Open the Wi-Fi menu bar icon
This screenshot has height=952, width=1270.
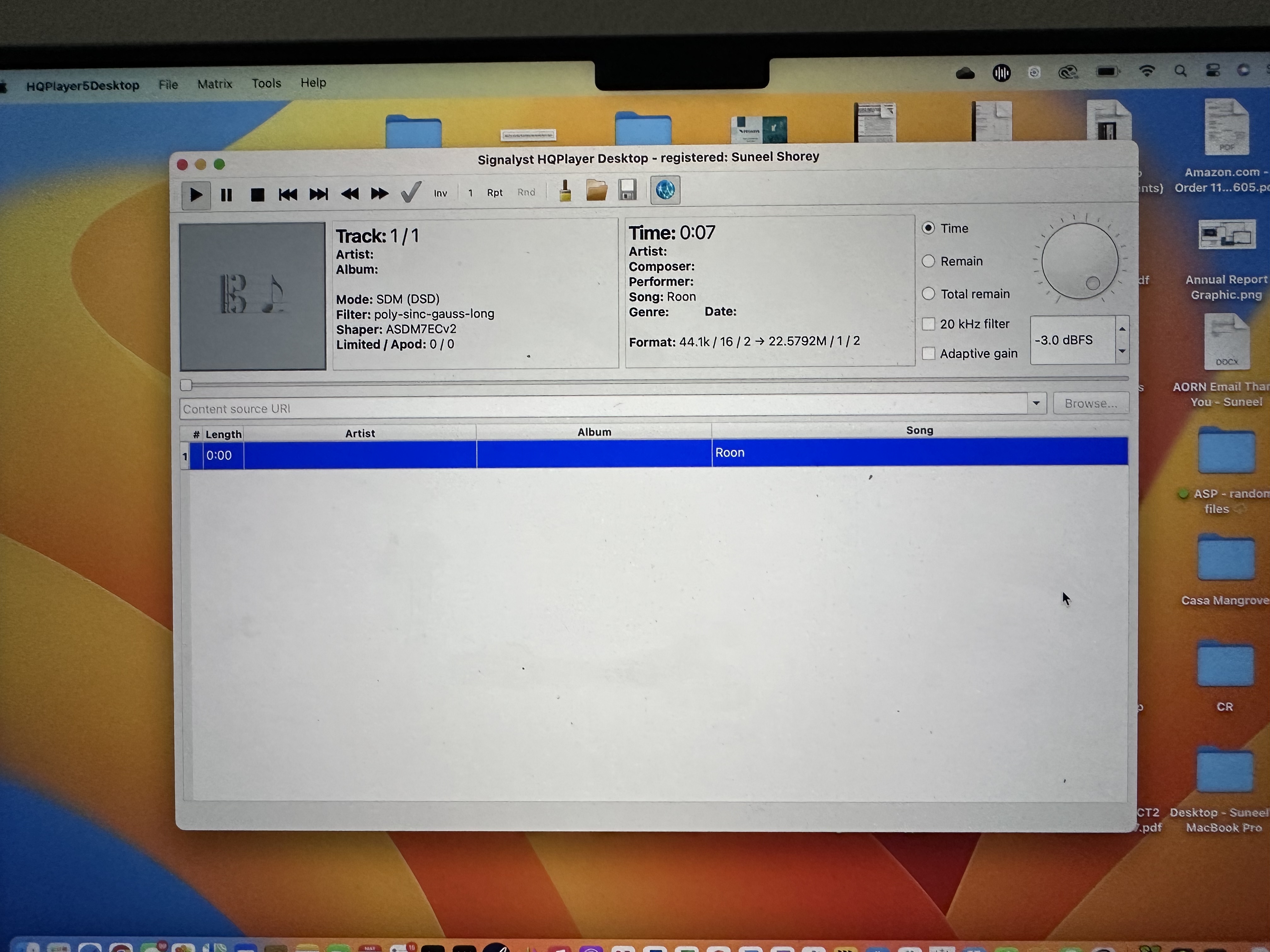click(x=1147, y=71)
